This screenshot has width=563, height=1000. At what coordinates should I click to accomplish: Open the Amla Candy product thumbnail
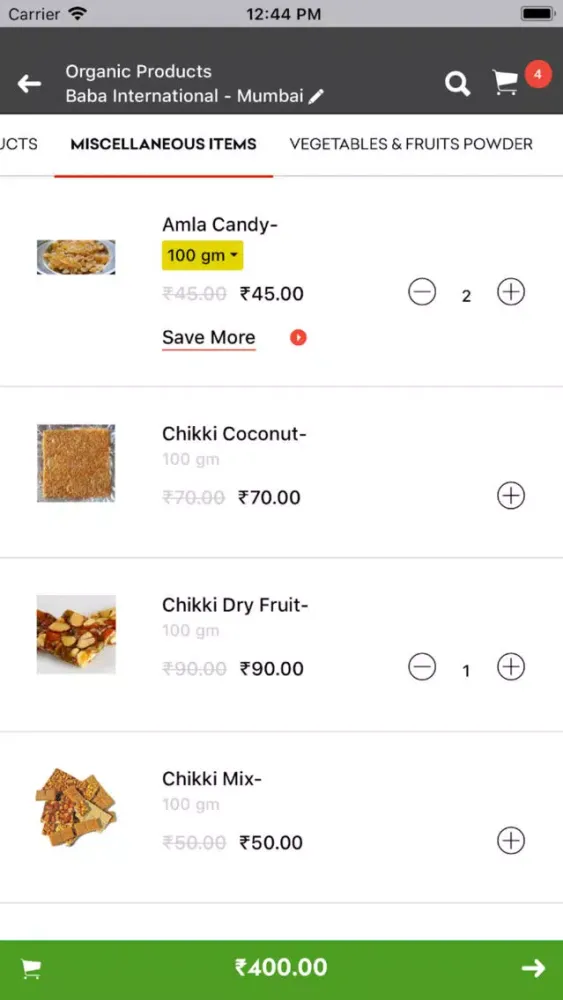[76, 257]
